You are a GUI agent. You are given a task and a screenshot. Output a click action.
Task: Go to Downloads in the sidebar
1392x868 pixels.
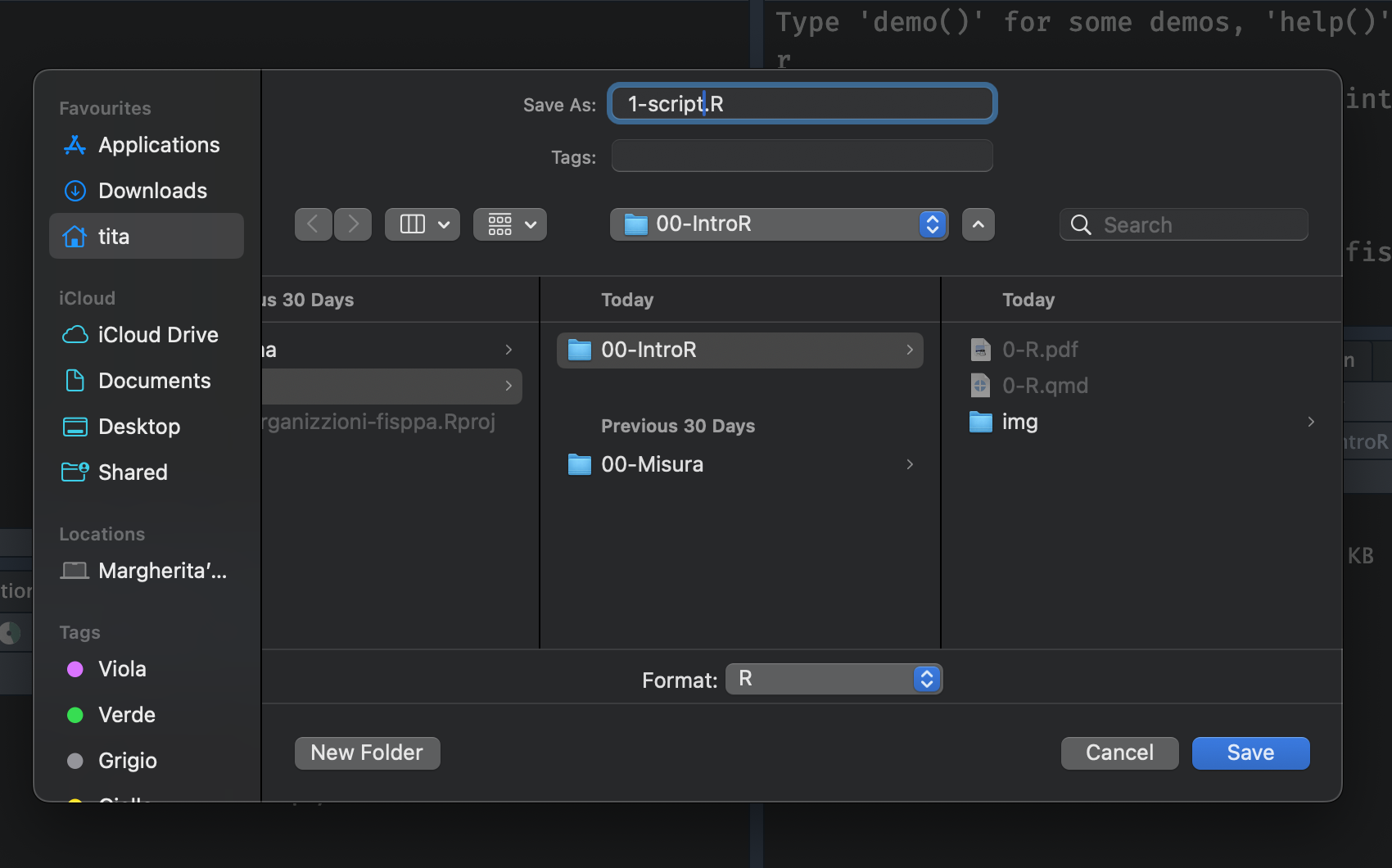(152, 191)
